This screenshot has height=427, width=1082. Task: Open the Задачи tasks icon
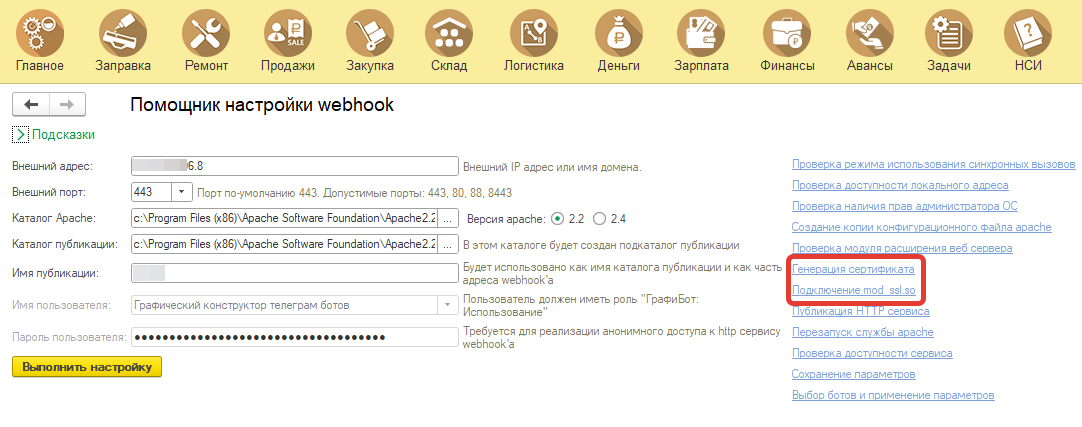pos(949,31)
